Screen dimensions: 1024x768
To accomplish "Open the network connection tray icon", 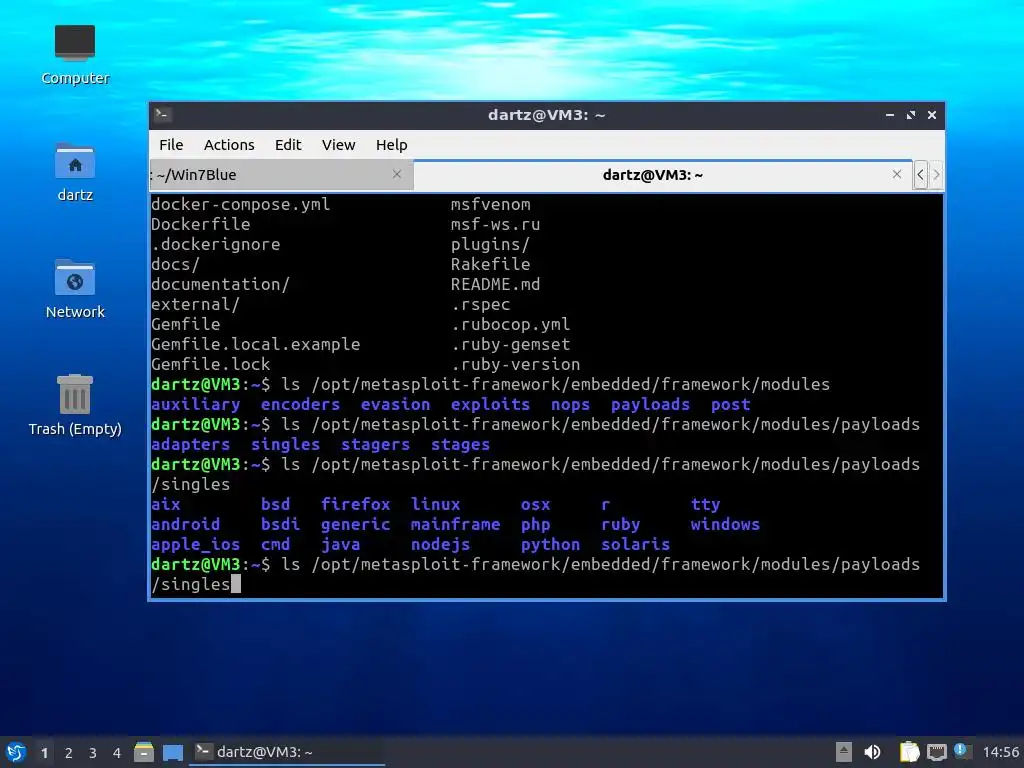I will click(936, 752).
